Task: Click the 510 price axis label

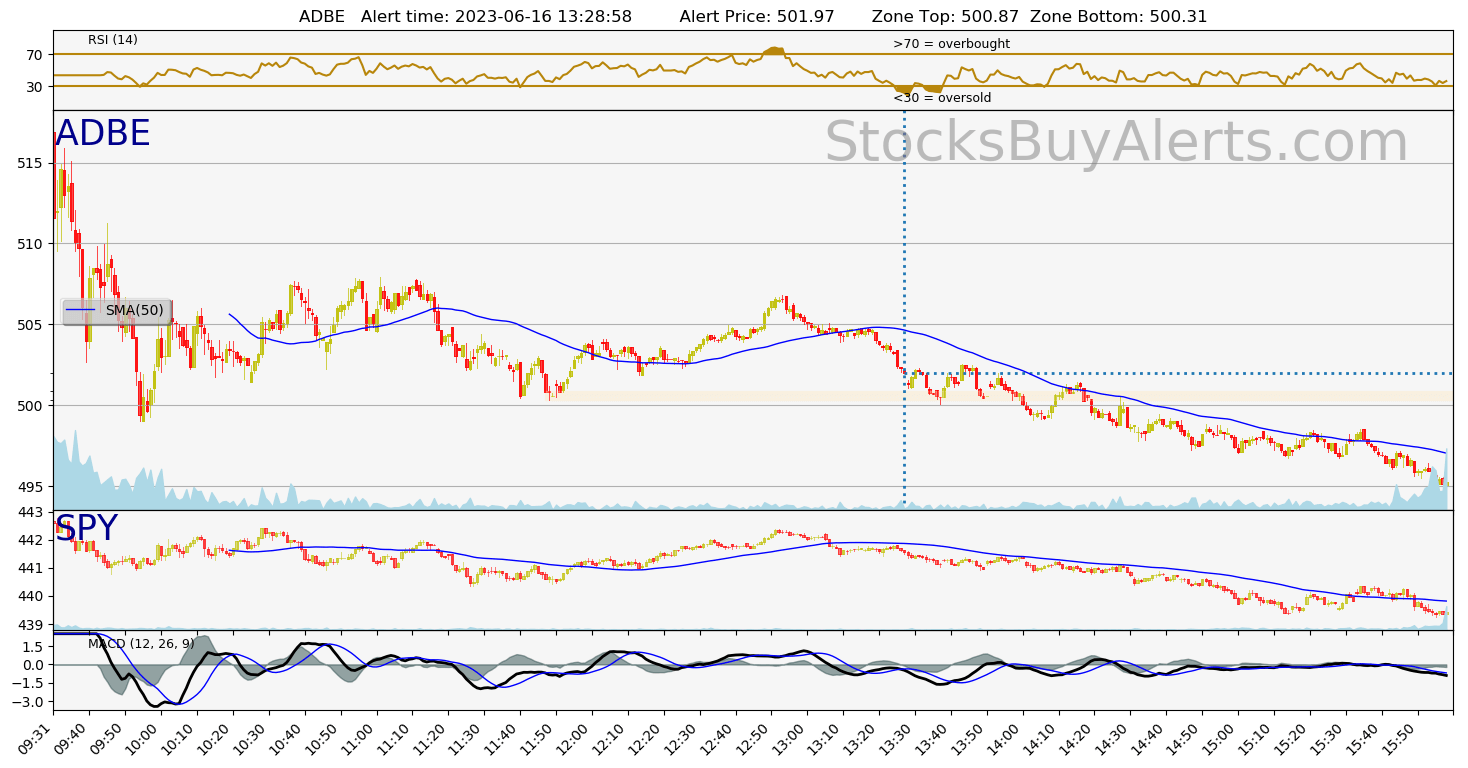Action: click(x=31, y=244)
